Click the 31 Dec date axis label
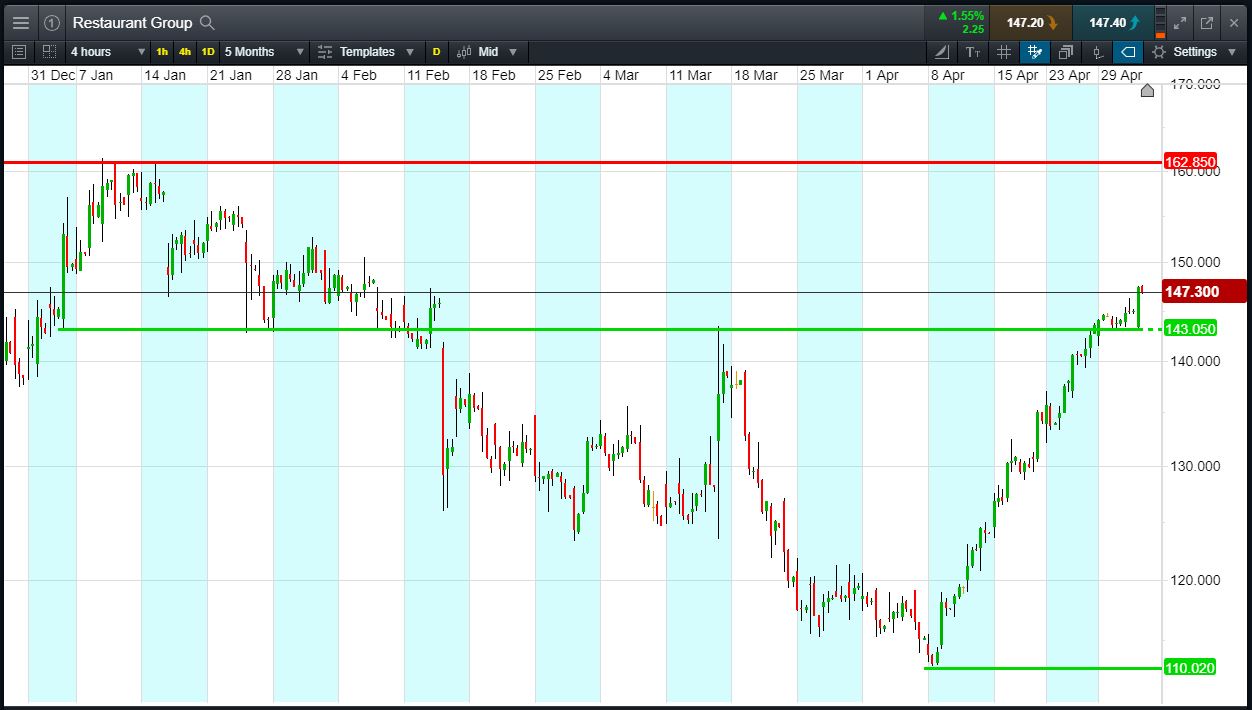The width and height of the screenshot is (1252, 710). point(52,75)
